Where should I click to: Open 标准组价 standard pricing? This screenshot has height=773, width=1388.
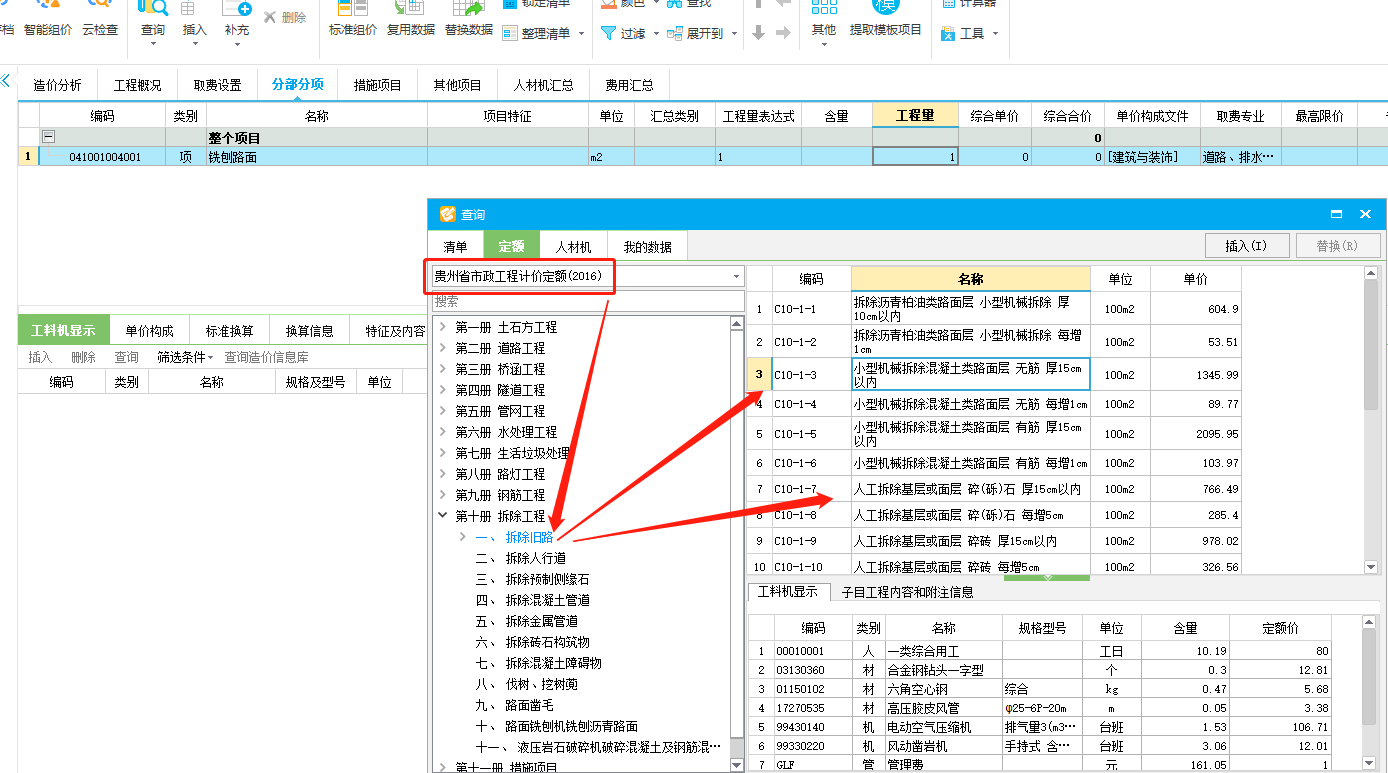pyautogui.click(x=353, y=20)
